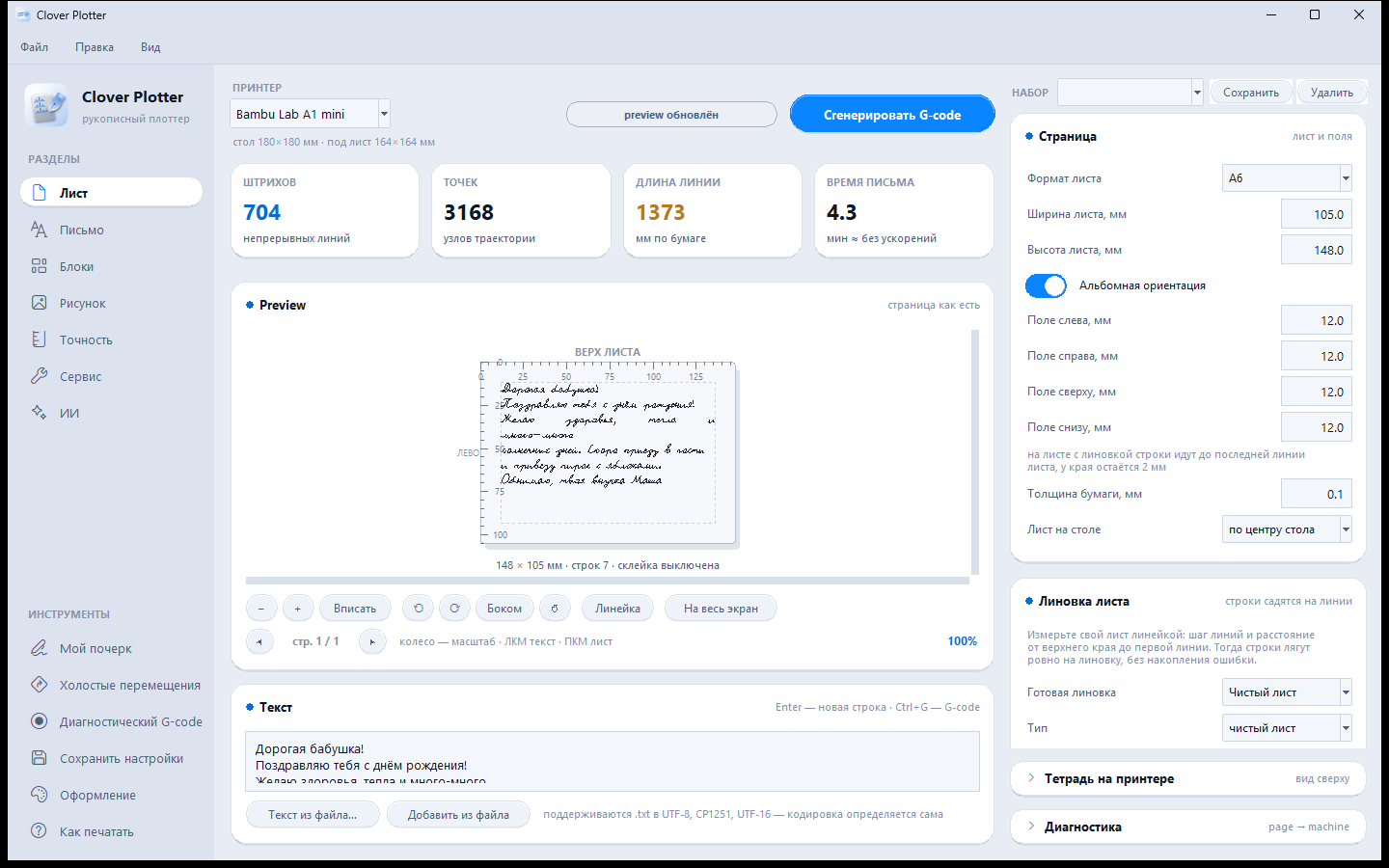
Task: Click the На весь экран button
Action: click(721, 609)
